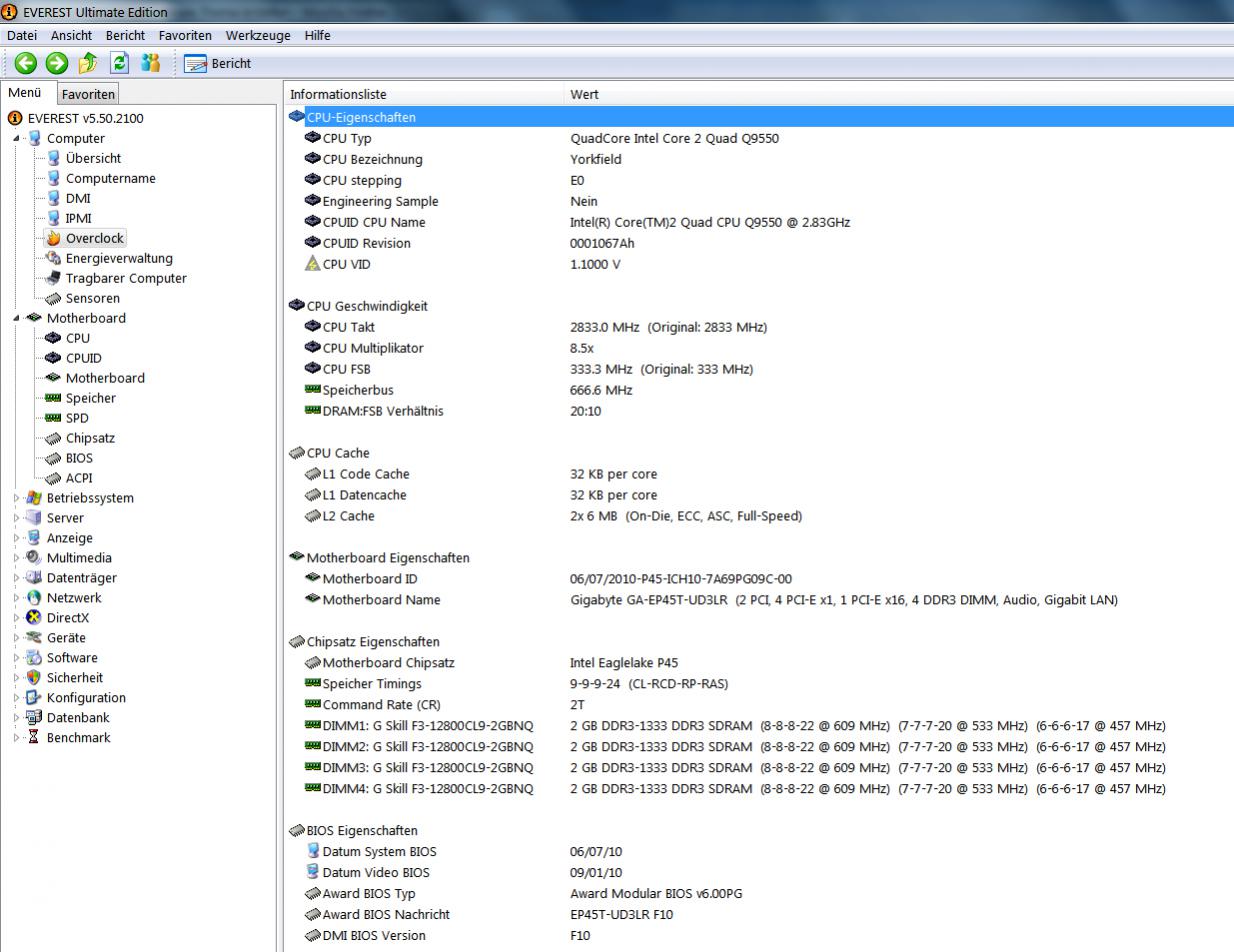Expand the DirectX tree node

tap(17, 618)
